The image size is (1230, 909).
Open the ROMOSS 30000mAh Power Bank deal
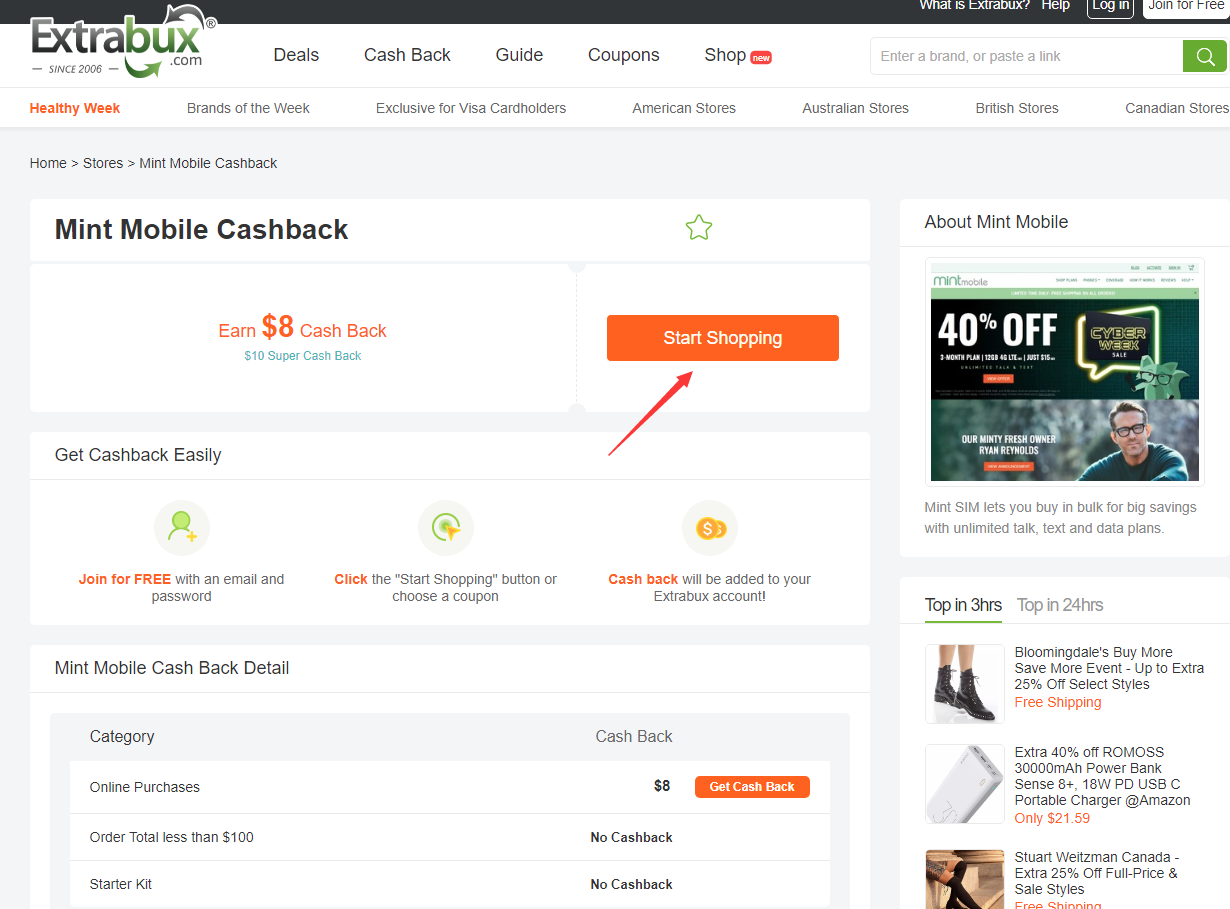tap(1102, 776)
